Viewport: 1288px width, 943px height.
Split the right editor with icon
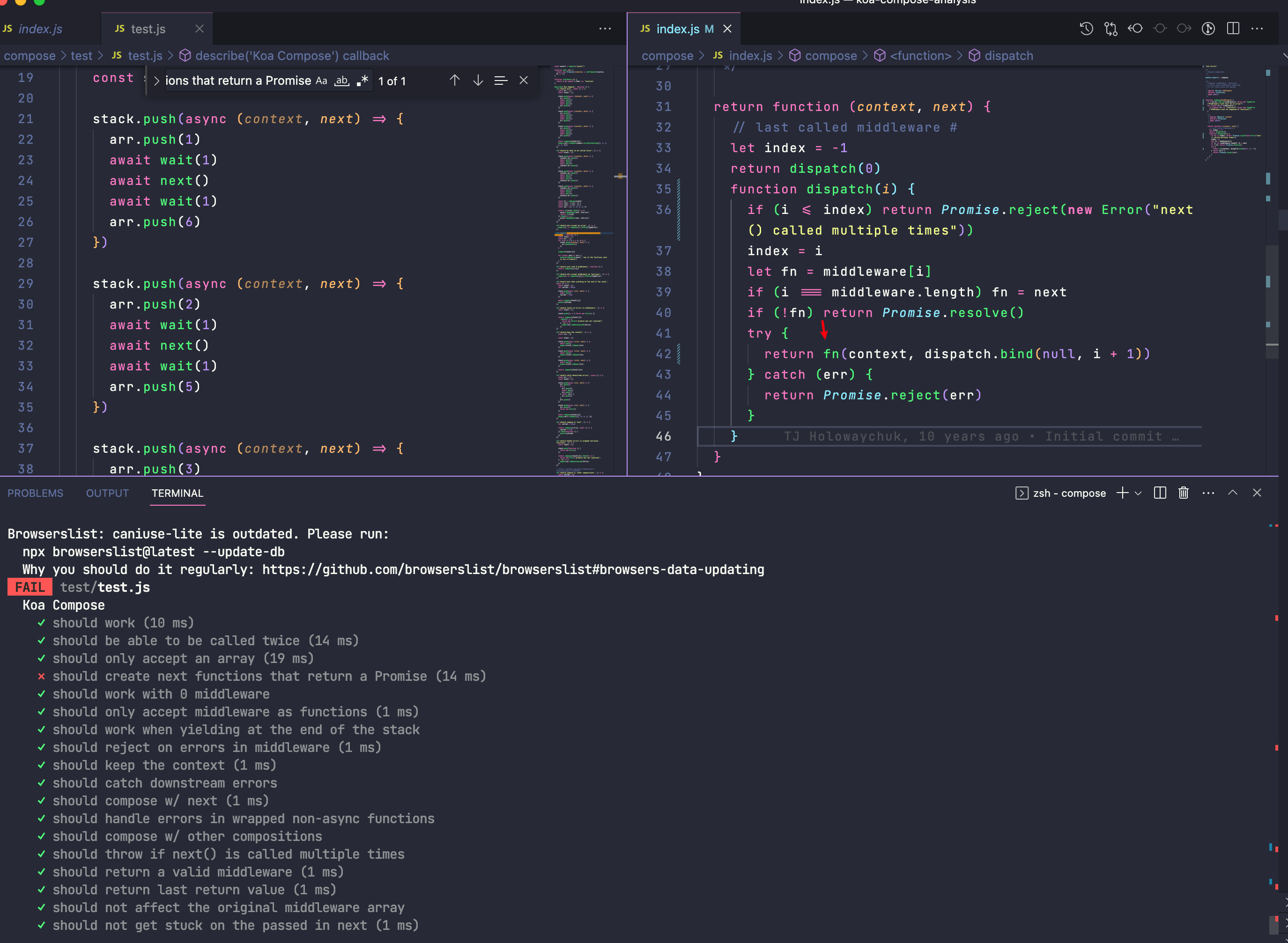click(x=1233, y=29)
